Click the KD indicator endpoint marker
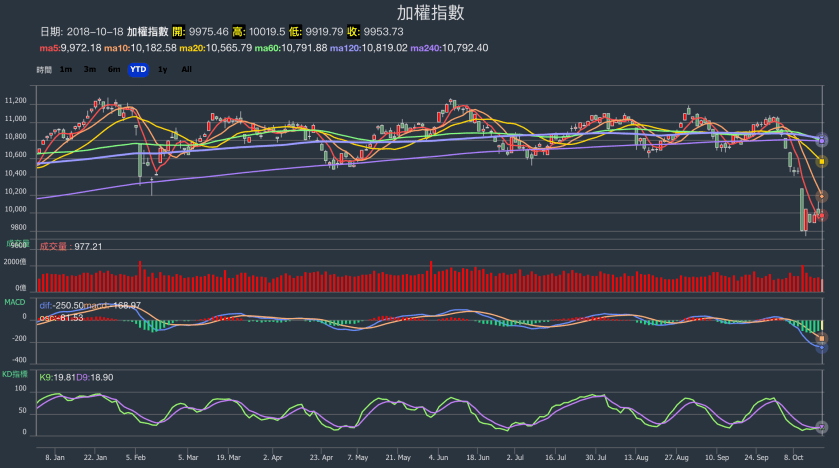The width and height of the screenshot is (839, 468). (822, 427)
